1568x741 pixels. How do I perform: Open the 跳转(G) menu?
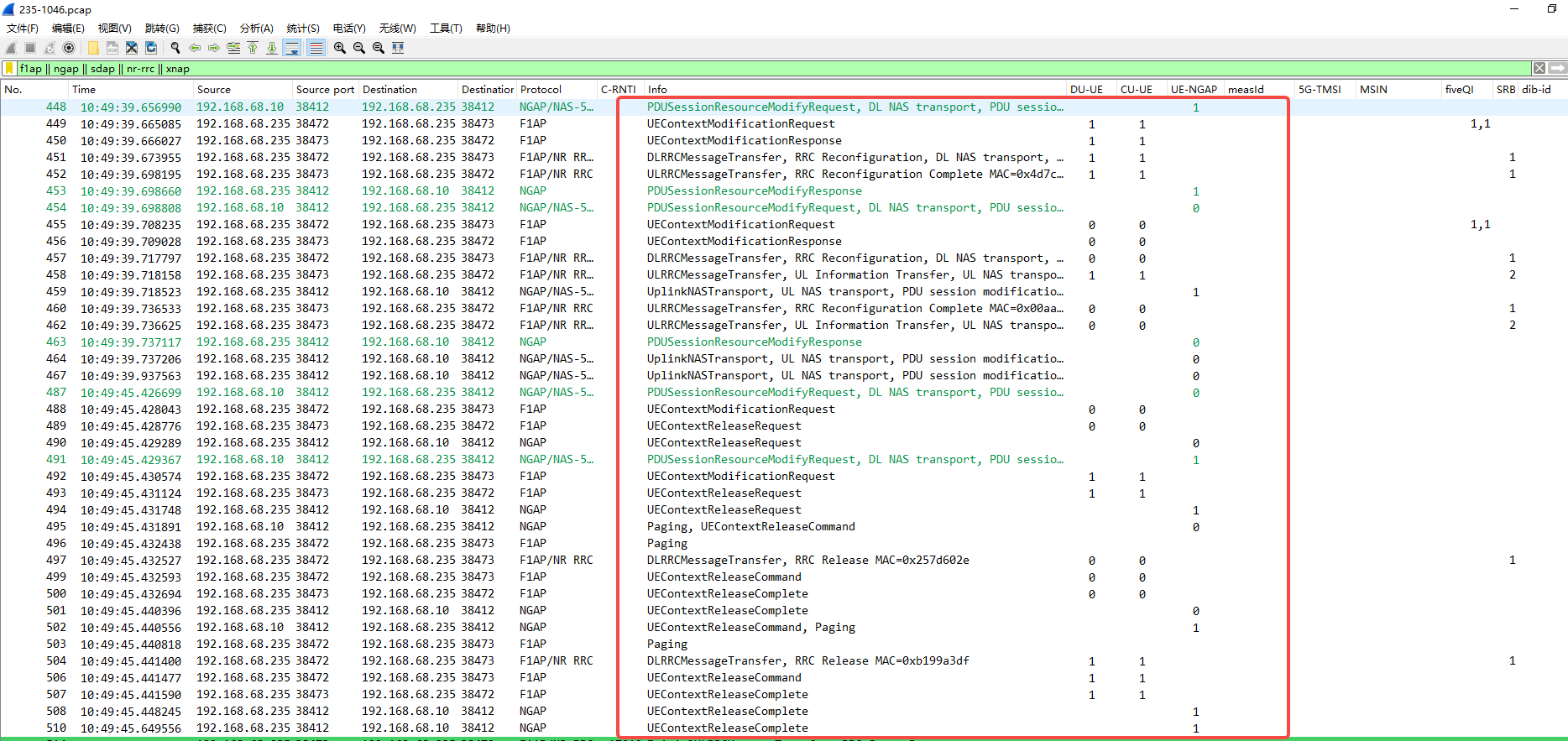coord(162,29)
